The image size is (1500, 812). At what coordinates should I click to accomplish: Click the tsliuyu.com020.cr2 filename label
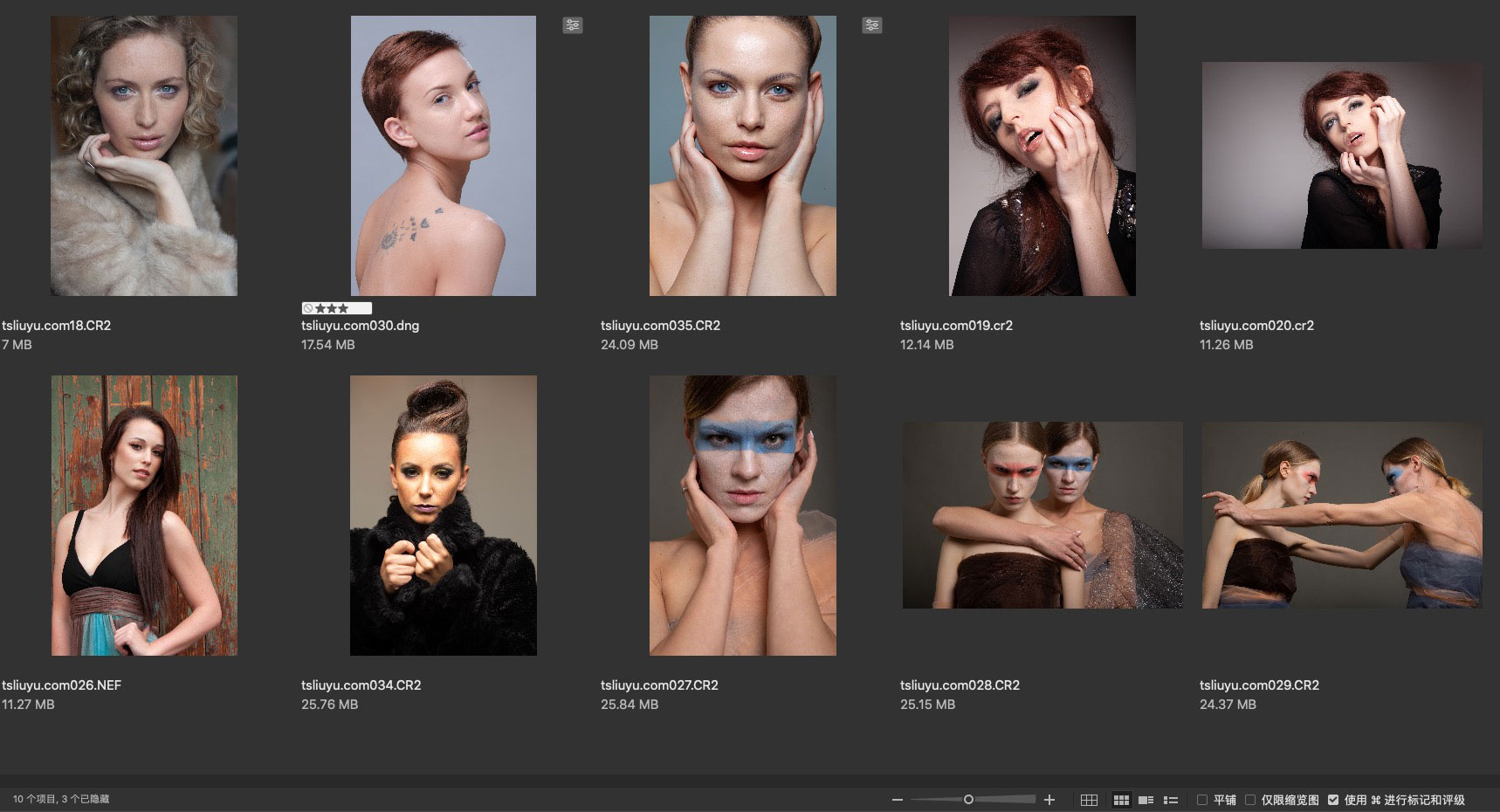pos(1256,326)
